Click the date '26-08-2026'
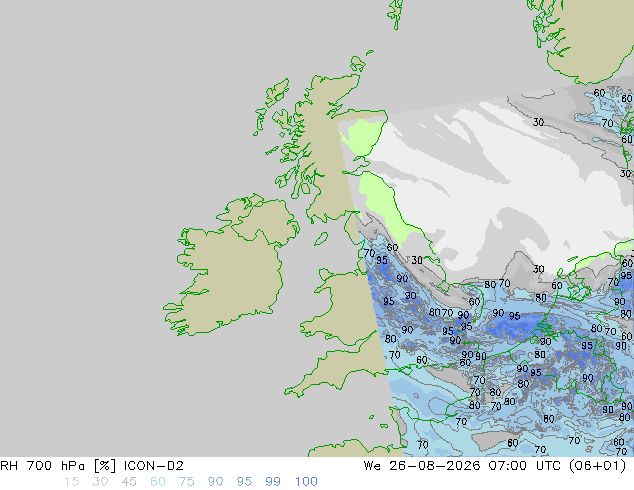This screenshot has height=490, width=634. 435,466
